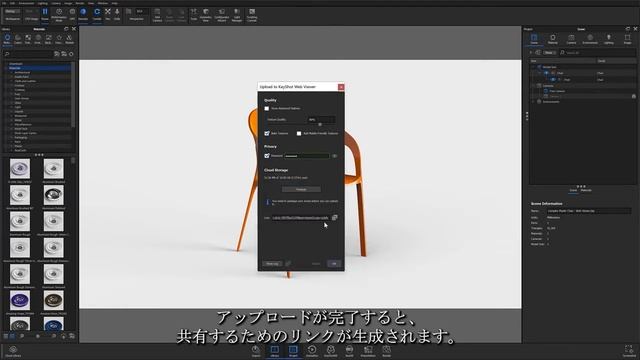Screen dimensions: 640x360
Task: Select the Aluminum Polished material thumbnail
Action: pyautogui.click(x=53, y=195)
